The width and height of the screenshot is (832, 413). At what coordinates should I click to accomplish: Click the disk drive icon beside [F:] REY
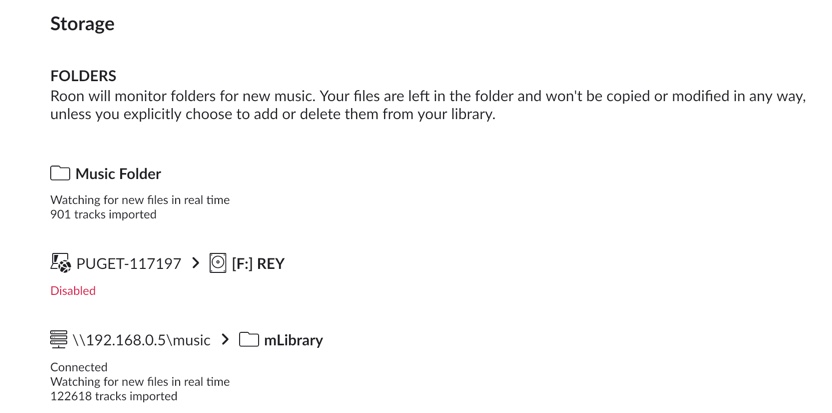tap(218, 263)
